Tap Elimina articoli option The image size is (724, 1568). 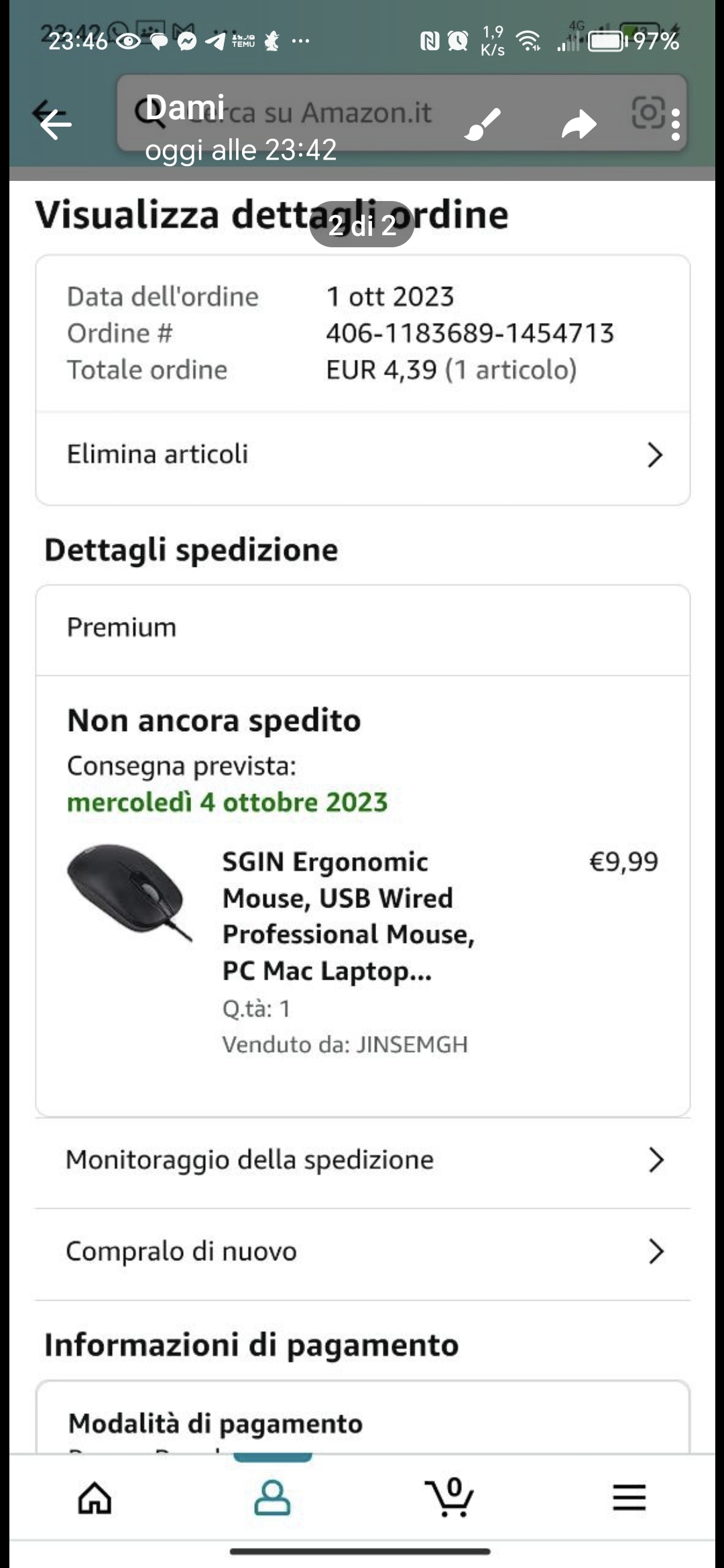tap(158, 454)
